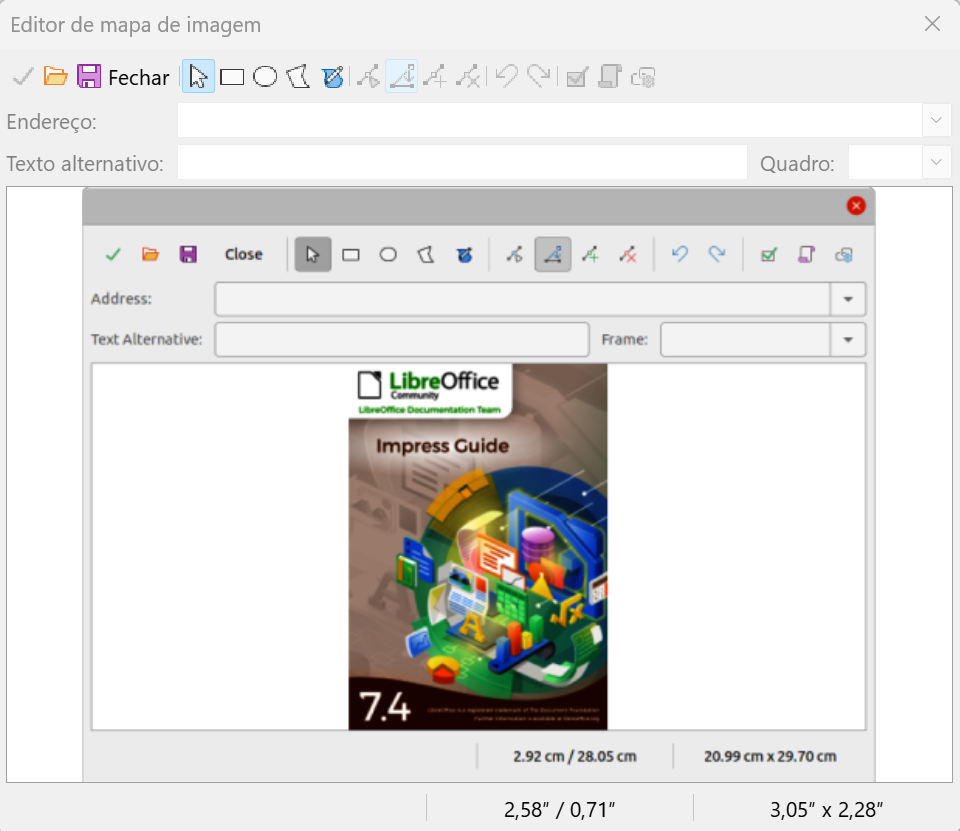Click the 2,58" / 0,71" status bar position
Viewport: 960px width, 831px height.
[560, 810]
